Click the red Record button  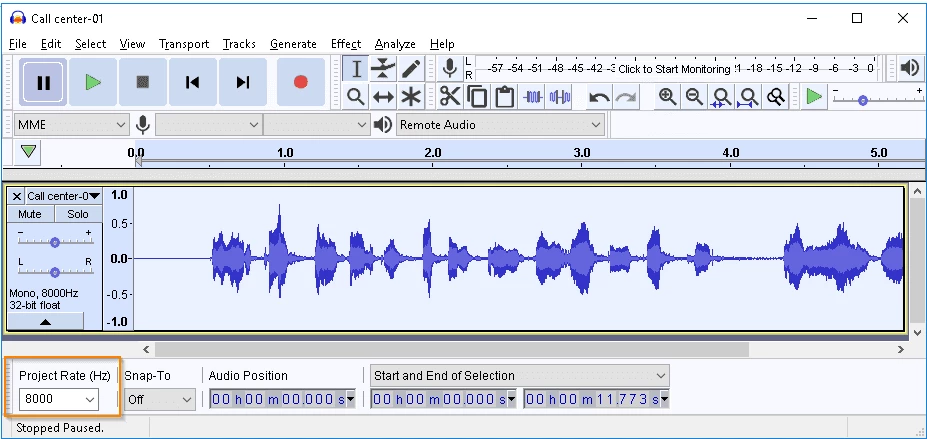tap(300, 82)
